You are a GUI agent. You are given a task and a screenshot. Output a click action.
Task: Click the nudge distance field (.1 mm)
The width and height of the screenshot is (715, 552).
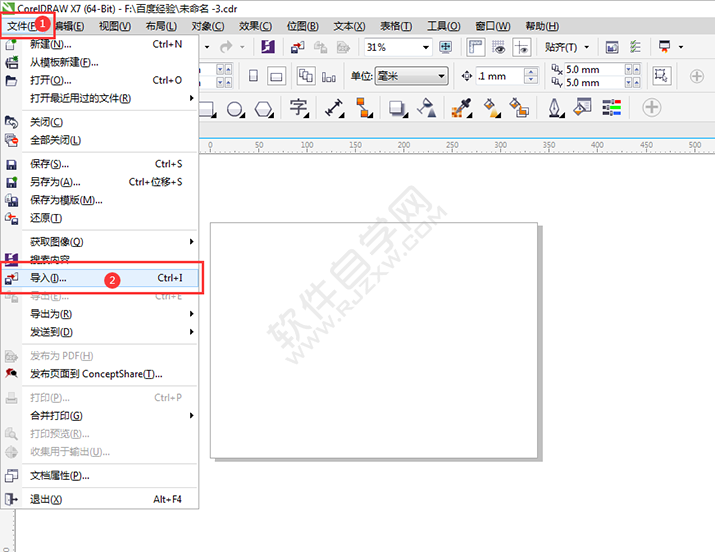click(499, 76)
